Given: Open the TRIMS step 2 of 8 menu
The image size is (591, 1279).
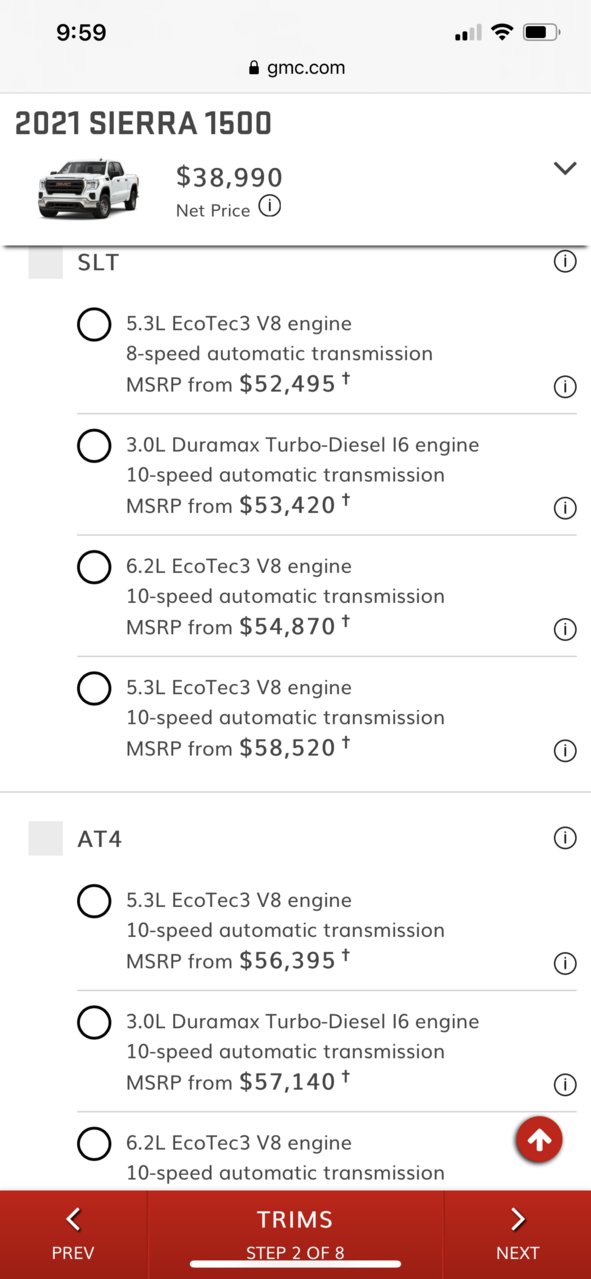Looking at the screenshot, I should [x=295, y=1234].
